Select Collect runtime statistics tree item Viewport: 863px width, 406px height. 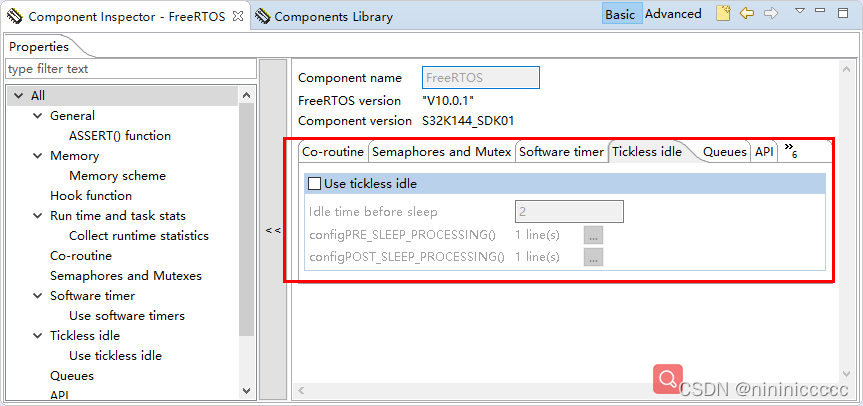(x=139, y=235)
